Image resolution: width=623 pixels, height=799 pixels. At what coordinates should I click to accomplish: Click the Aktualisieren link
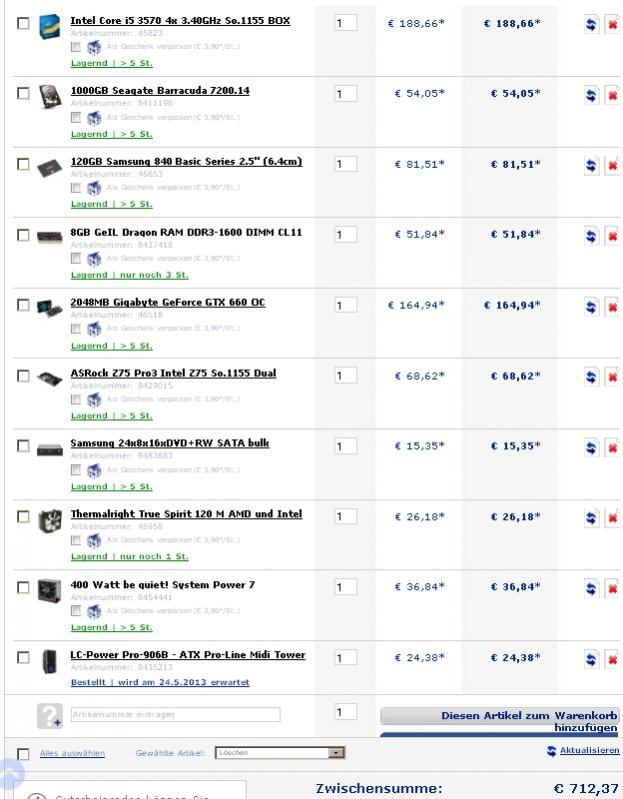click(x=589, y=750)
